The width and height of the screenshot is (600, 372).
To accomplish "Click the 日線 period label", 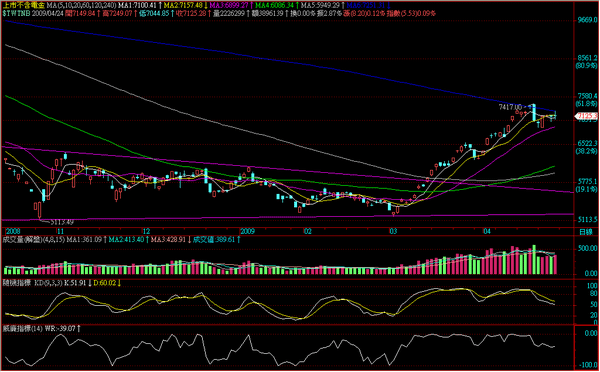I will 585,232.
